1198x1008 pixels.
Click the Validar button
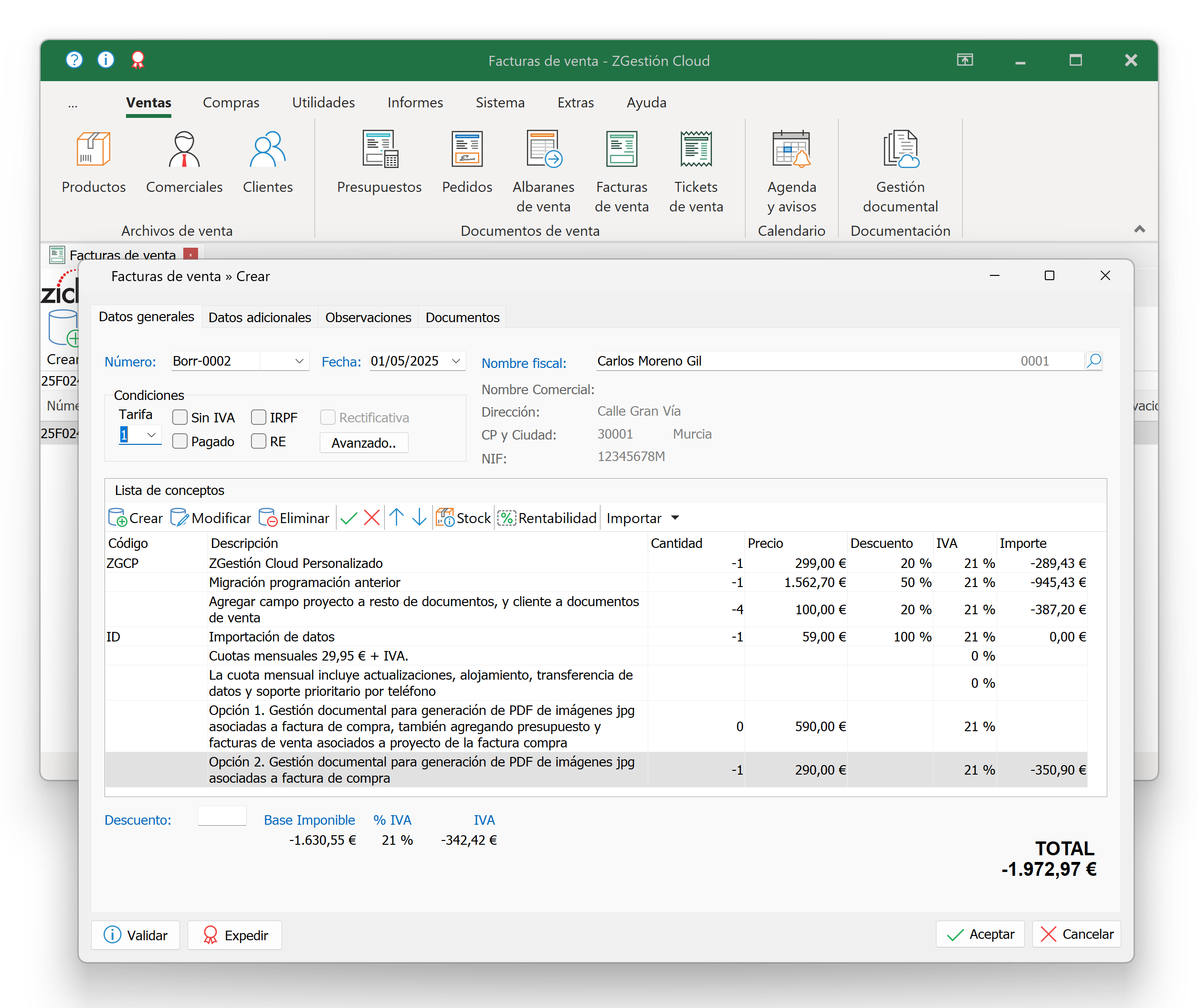pyautogui.click(x=136, y=935)
